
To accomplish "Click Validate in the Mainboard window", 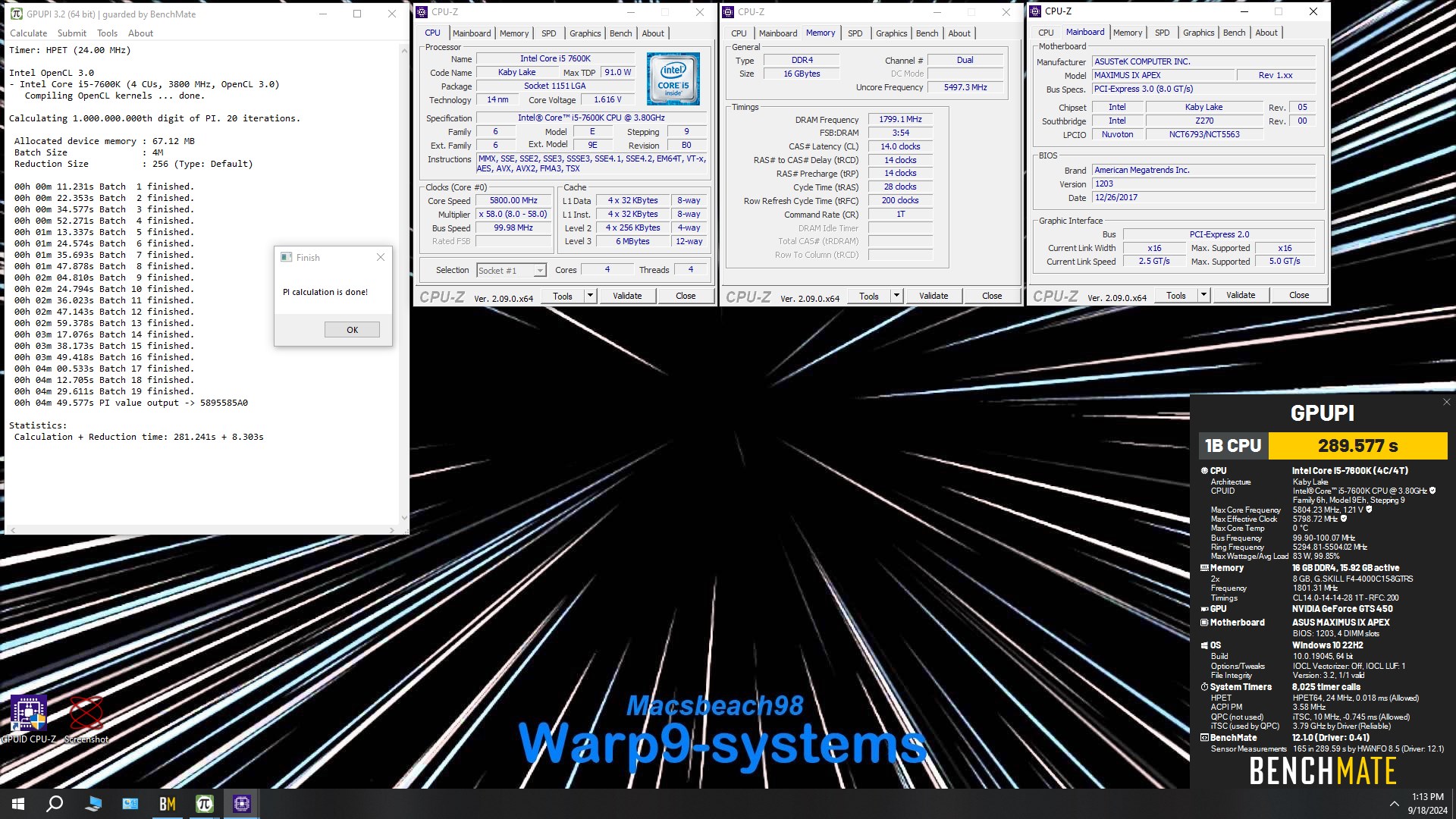I will 1241,295.
